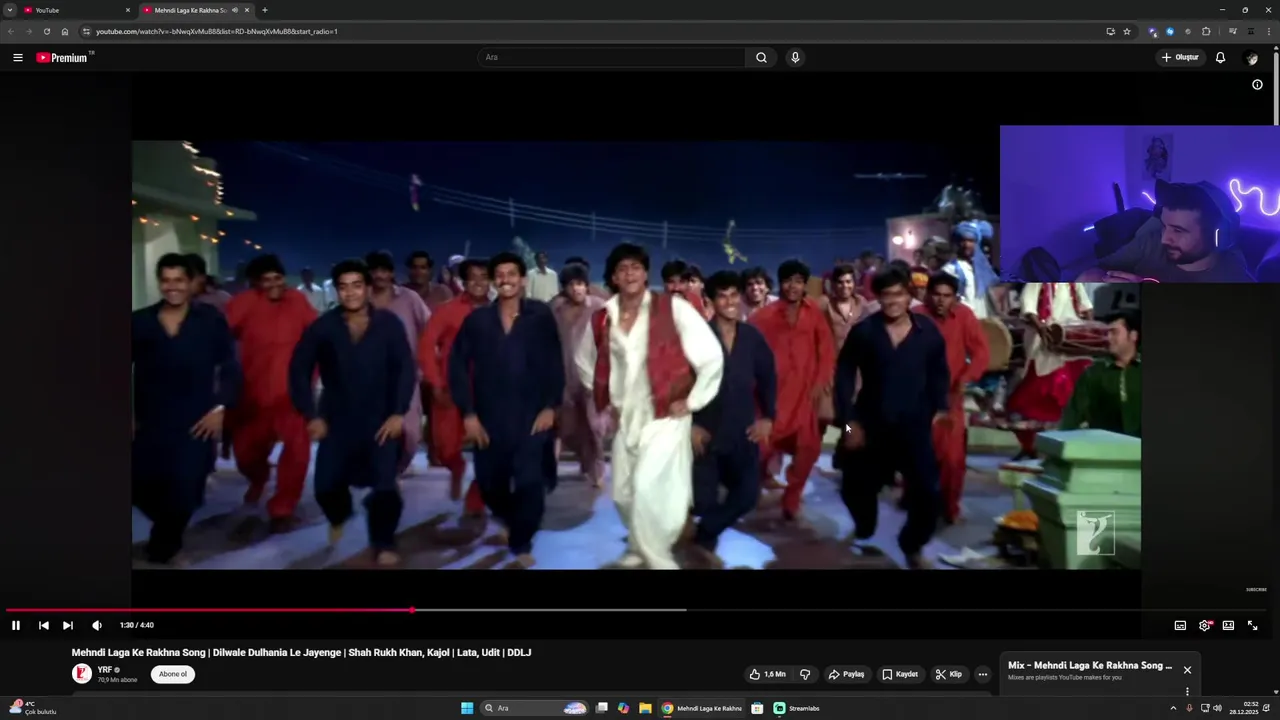1280x720 pixels.
Task: Like the video with 1,6 Mn likes
Action: pyautogui.click(x=768, y=674)
